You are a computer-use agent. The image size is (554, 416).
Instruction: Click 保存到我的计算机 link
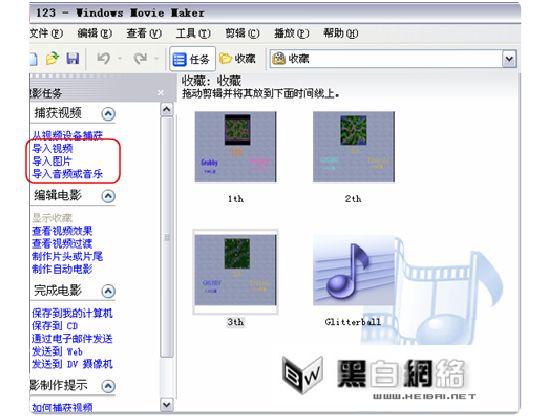[x=72, y=313]
